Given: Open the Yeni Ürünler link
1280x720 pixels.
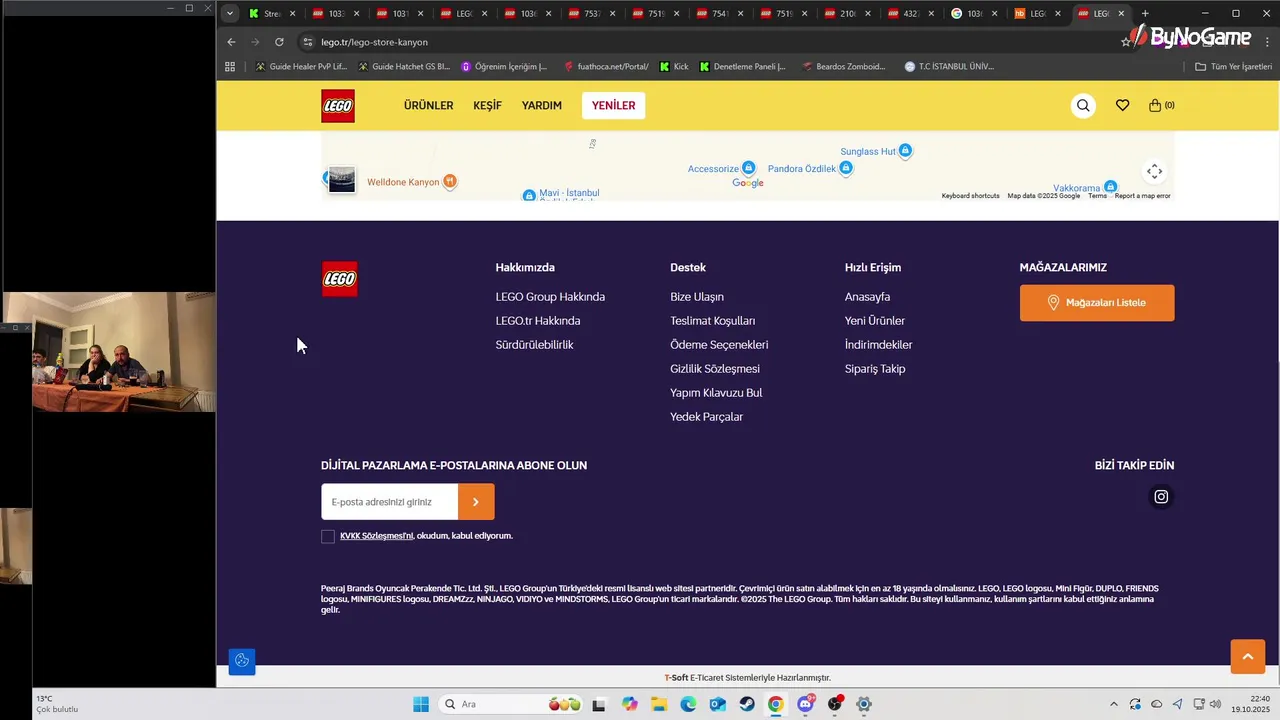Looking at the screenshot, I should [875, 321].
